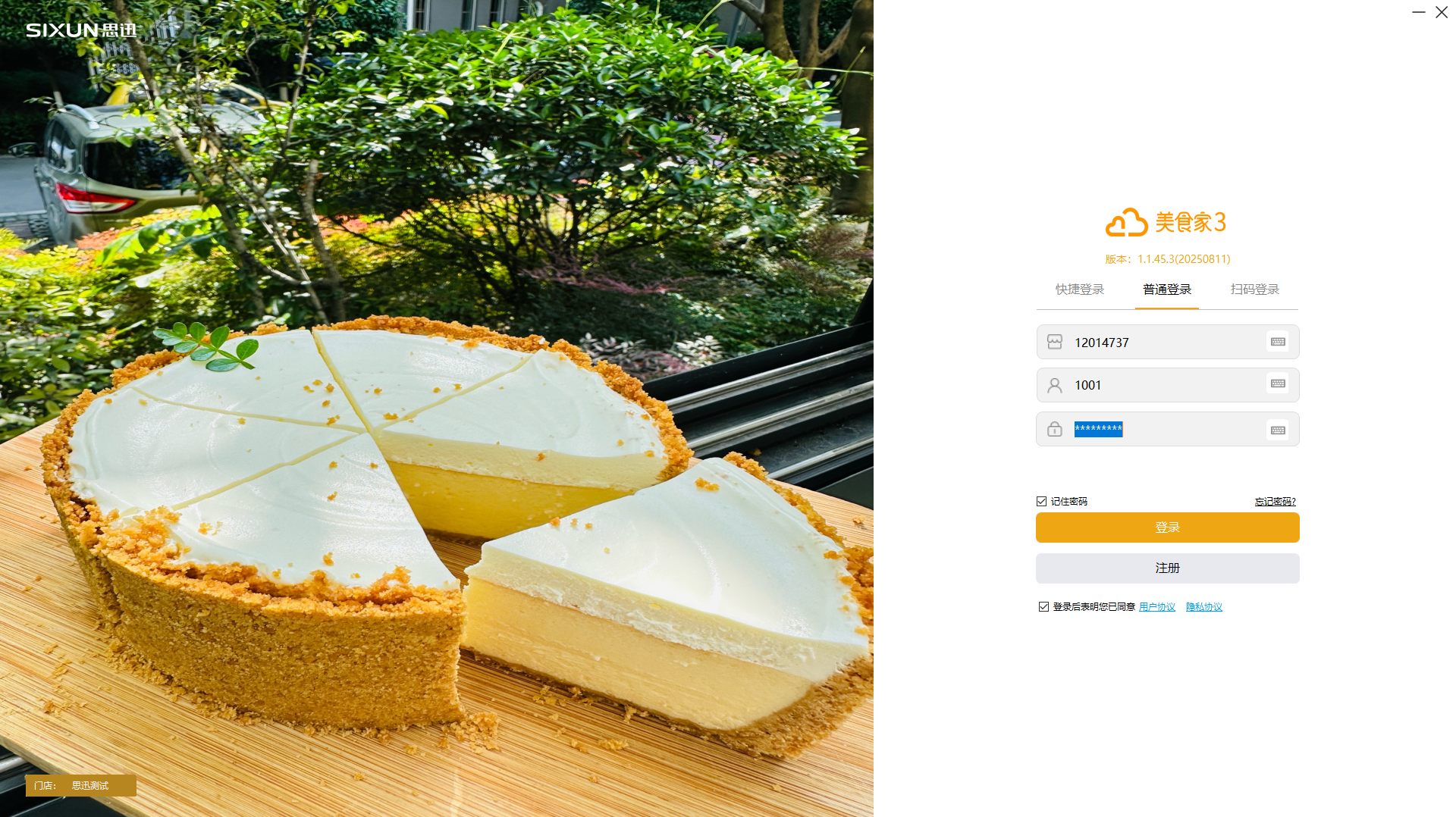1456x817 pixels.
Task: Click the user avatar icon beside 1001
Action: 1055,385
